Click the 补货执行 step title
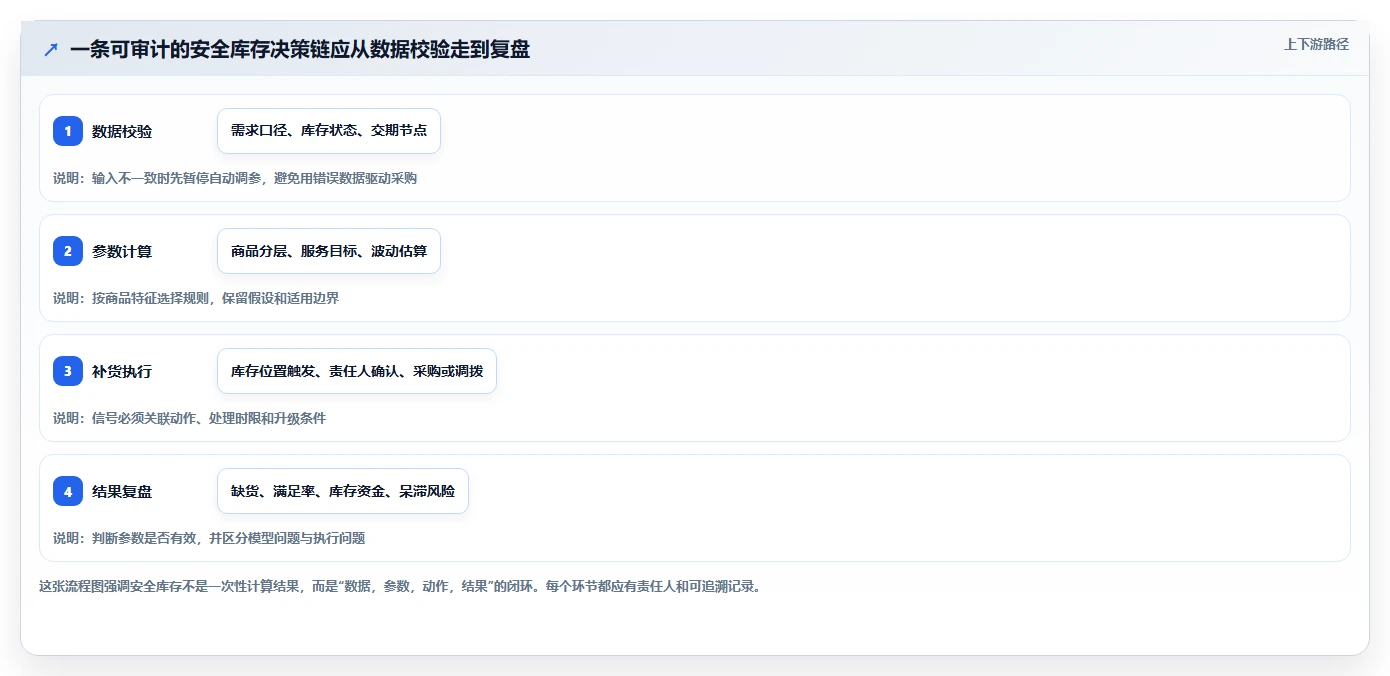1390x676 pixels. [x=122, y=371]
